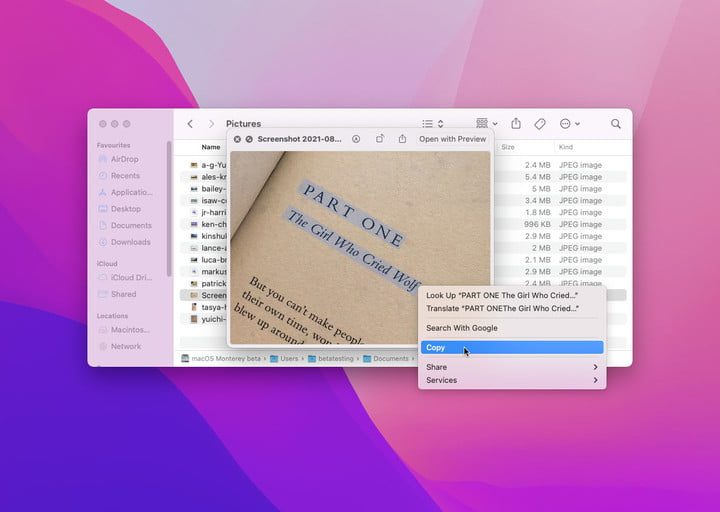This screenshot has width=720, height=512.
Task: Close the Quick Look preview panel
Action: click(x=237, y=139)
